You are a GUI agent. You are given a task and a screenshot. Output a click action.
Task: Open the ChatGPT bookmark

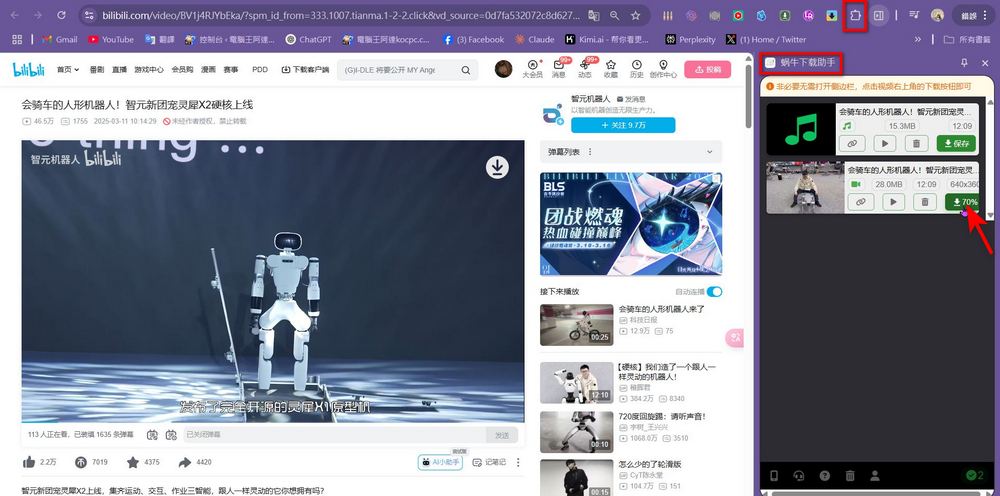[x=309, y=40]
